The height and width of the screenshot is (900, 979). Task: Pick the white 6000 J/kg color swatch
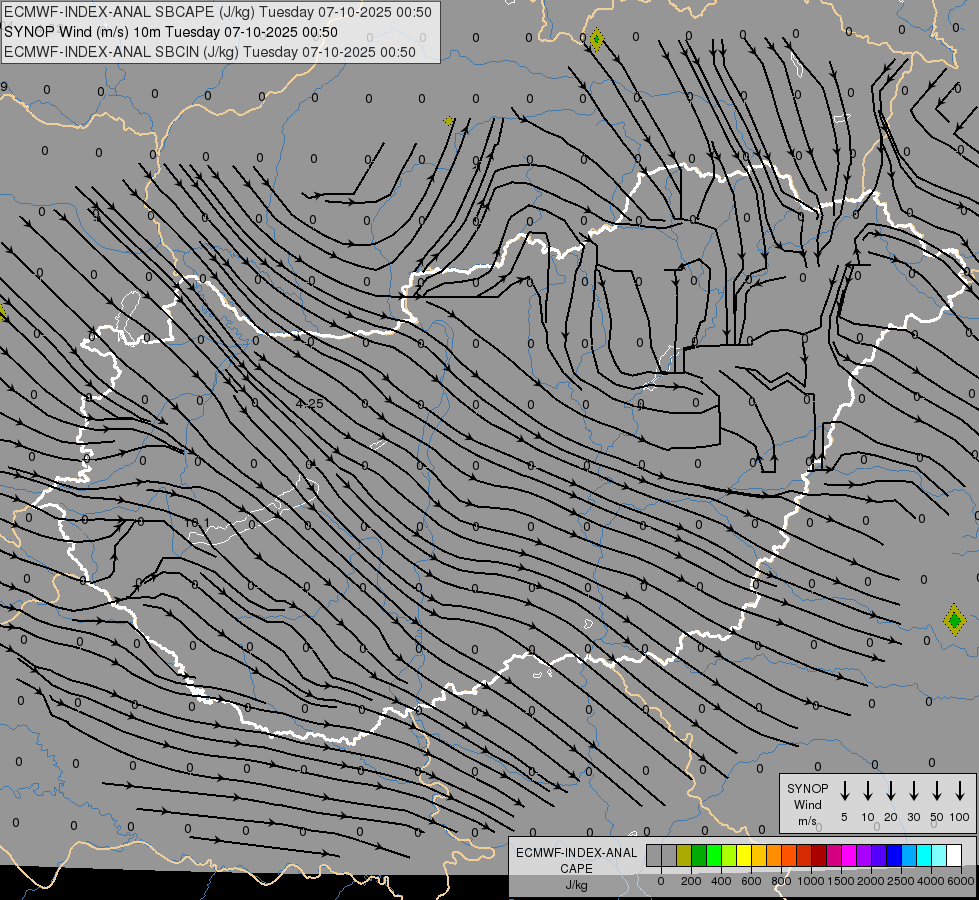coord(954,856)
